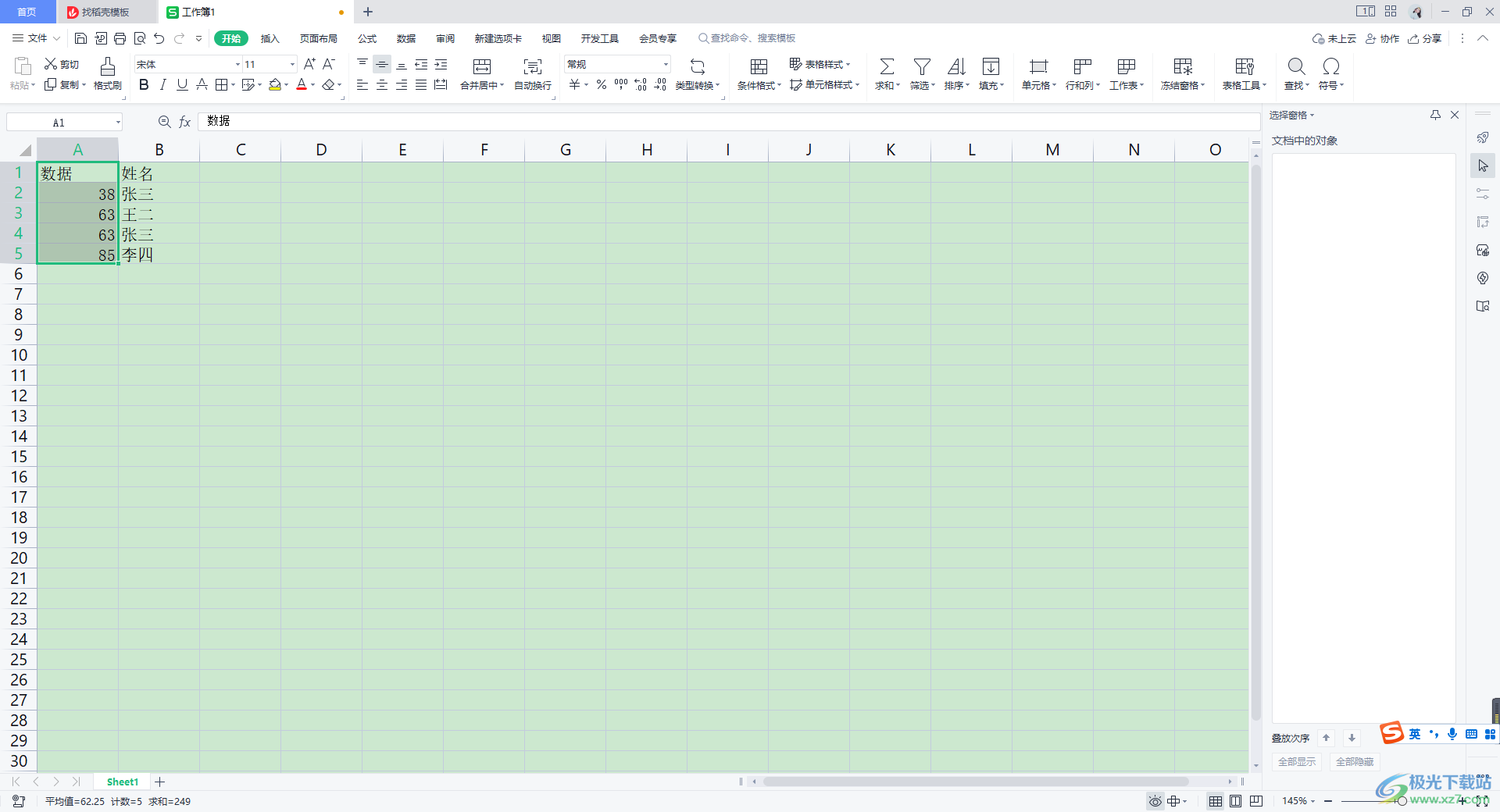Select cell containing 李四
Viewport: 1500px width, 812px height.
pyautogui.click(x=159, y=255)
